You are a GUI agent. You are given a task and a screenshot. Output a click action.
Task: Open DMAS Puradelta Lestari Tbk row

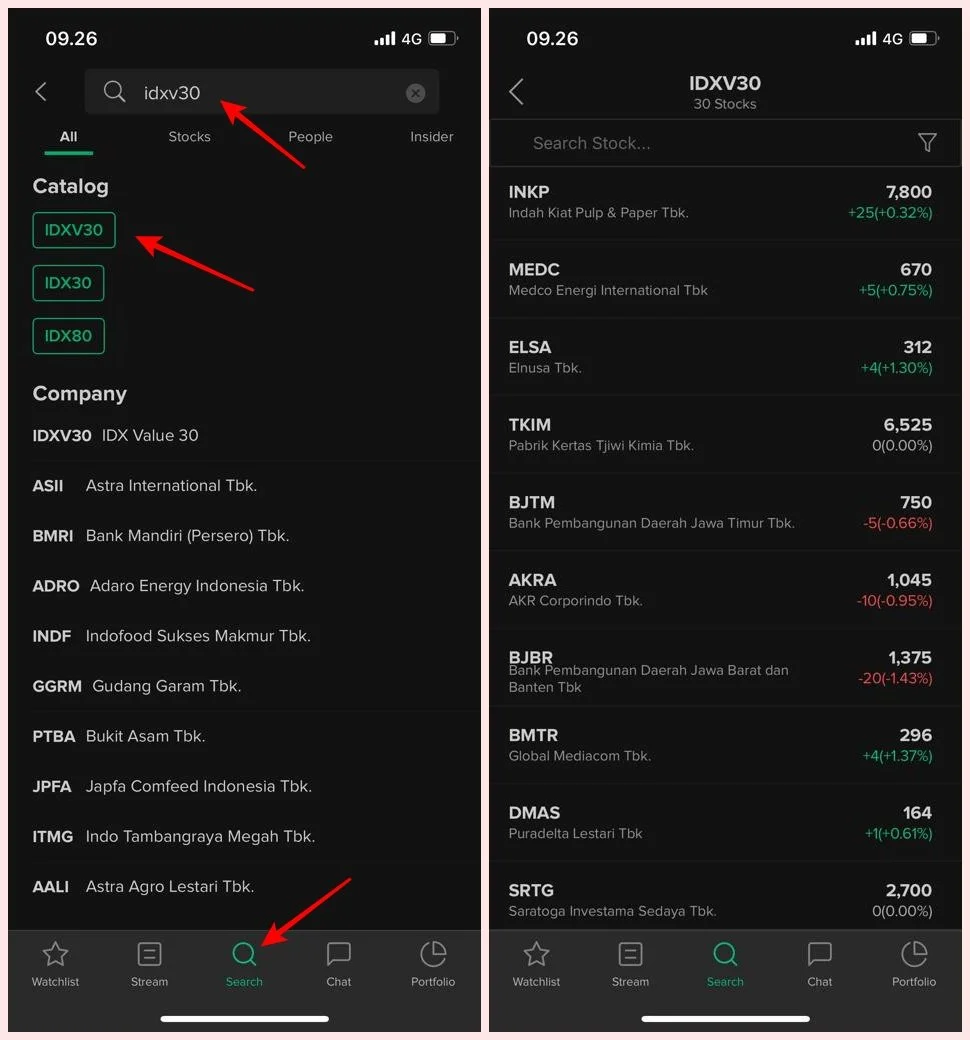tap(725, 823)
